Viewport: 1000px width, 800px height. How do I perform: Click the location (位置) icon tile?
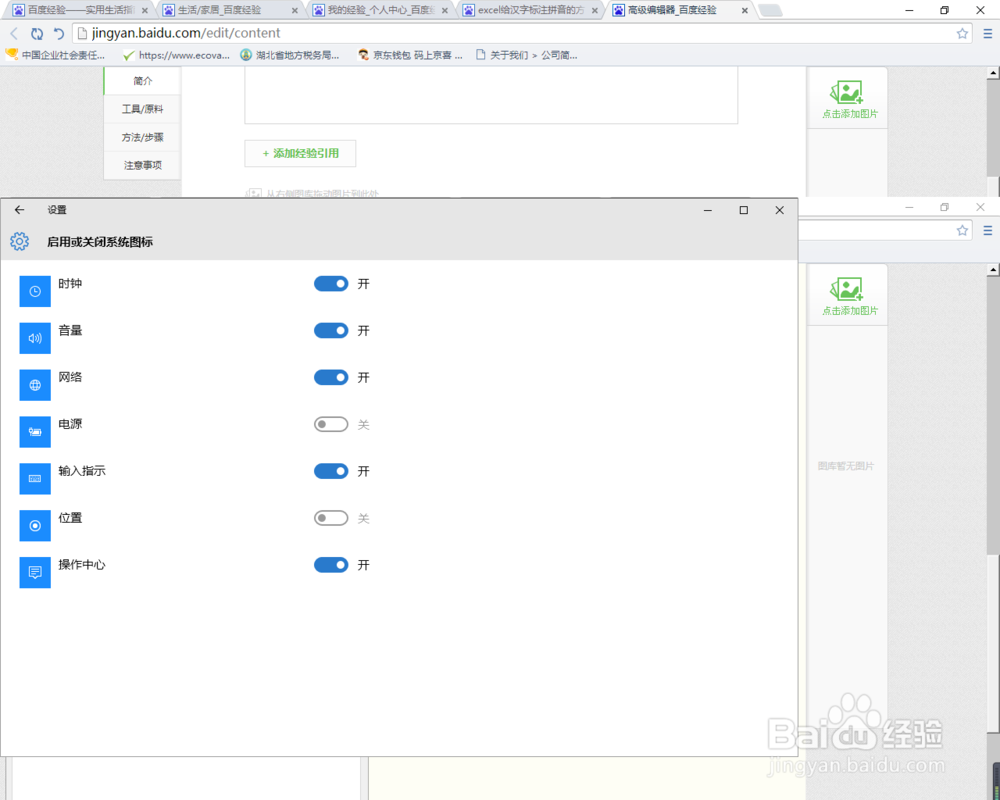(x=35, y=526)
